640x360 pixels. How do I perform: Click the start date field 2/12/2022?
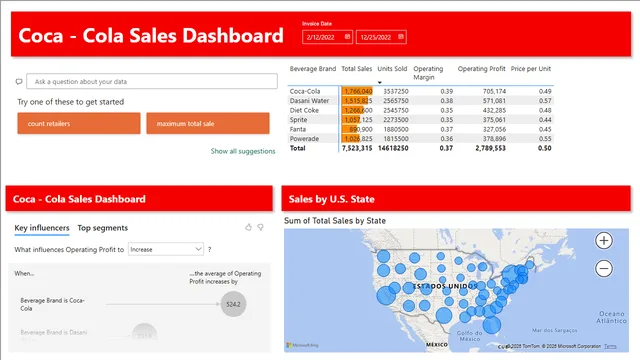[x=327, y=37]
